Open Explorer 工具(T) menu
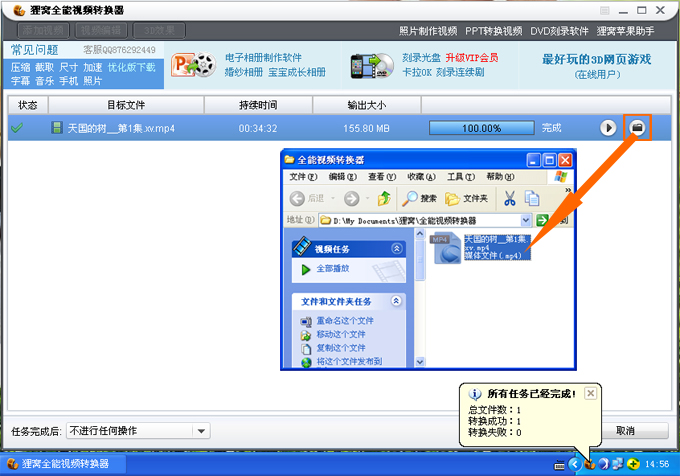Image resolution: width=680 pixels, height=476 pixels. pyautogui.click(x=461, y=176)
